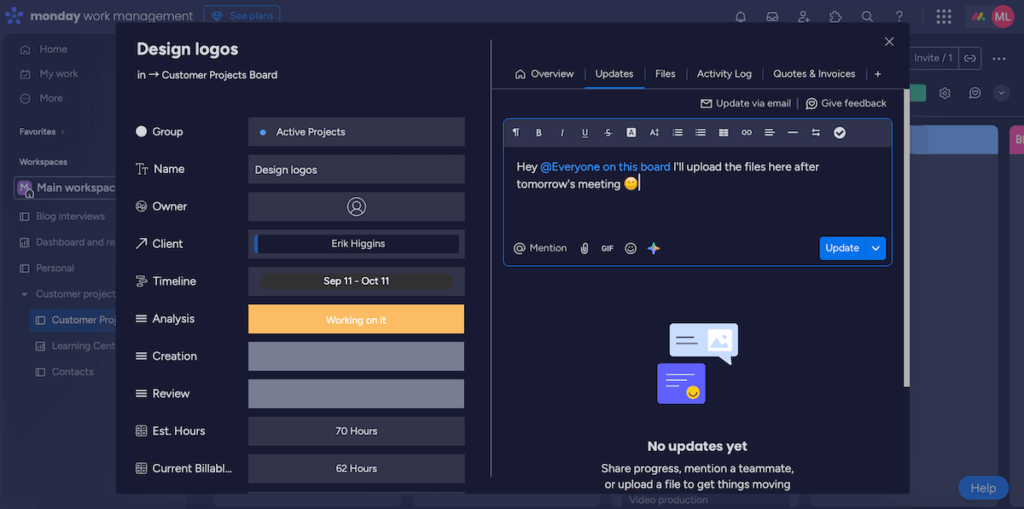Insert a table into the update

[723, 133]
